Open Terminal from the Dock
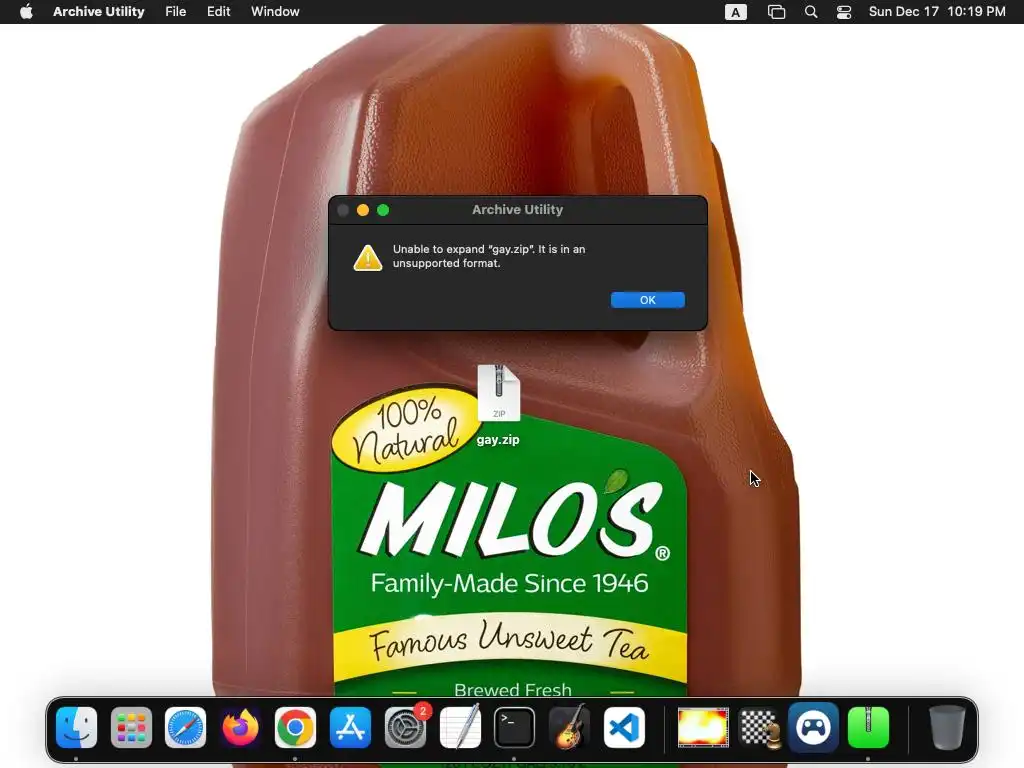 pos(514,728)
